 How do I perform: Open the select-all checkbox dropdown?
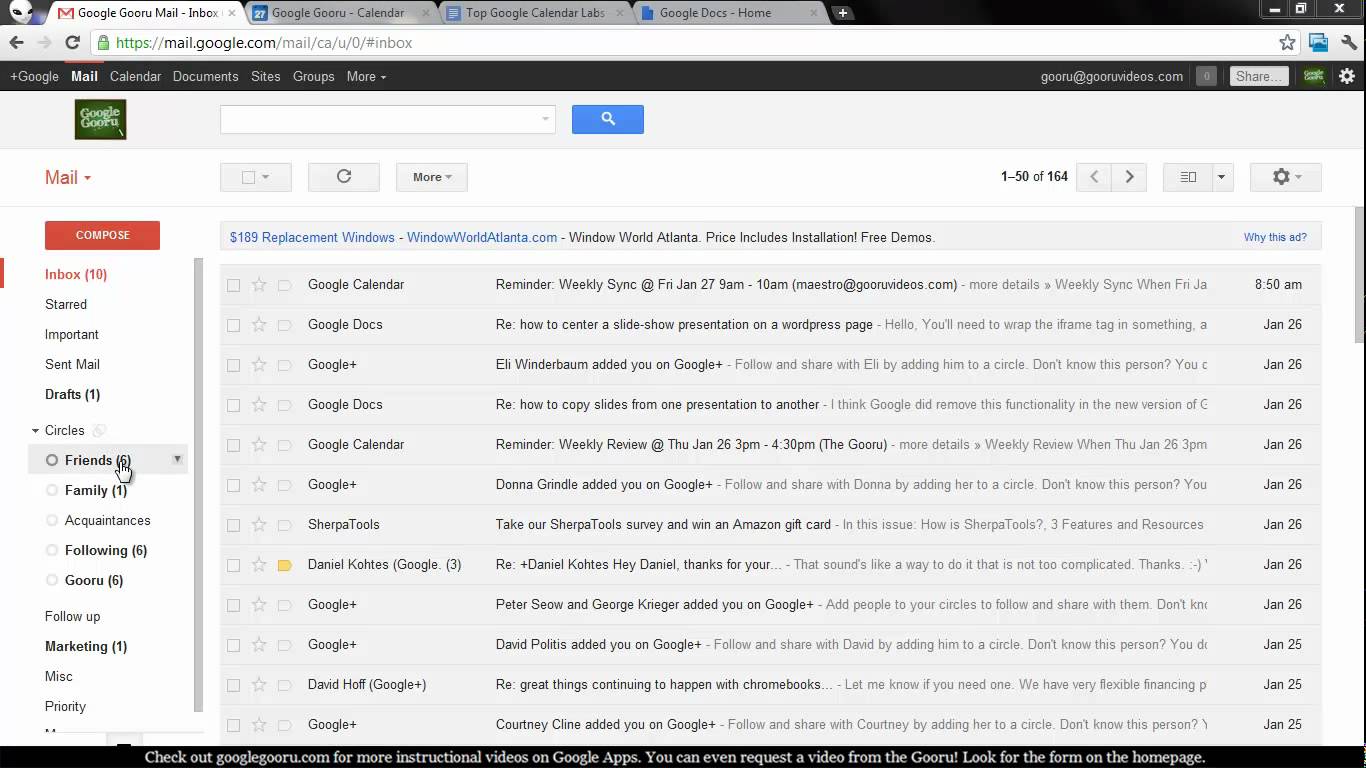pos(256,177)
